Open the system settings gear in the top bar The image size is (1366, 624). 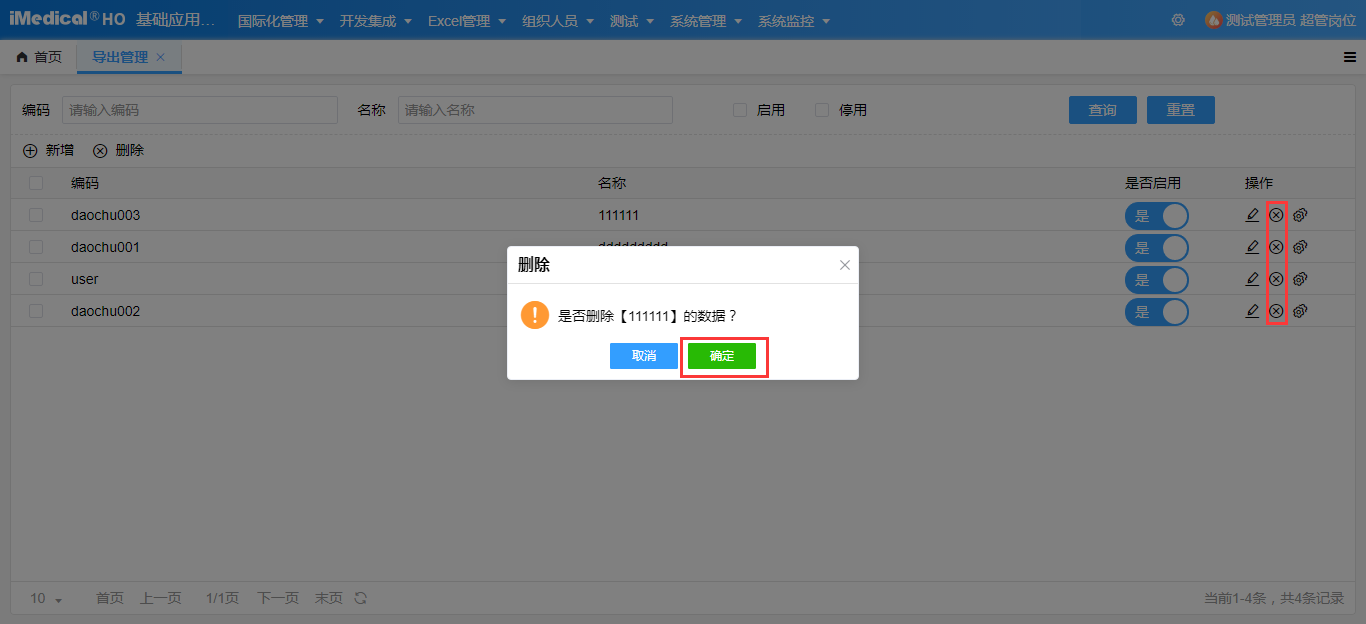[1178, 19]
